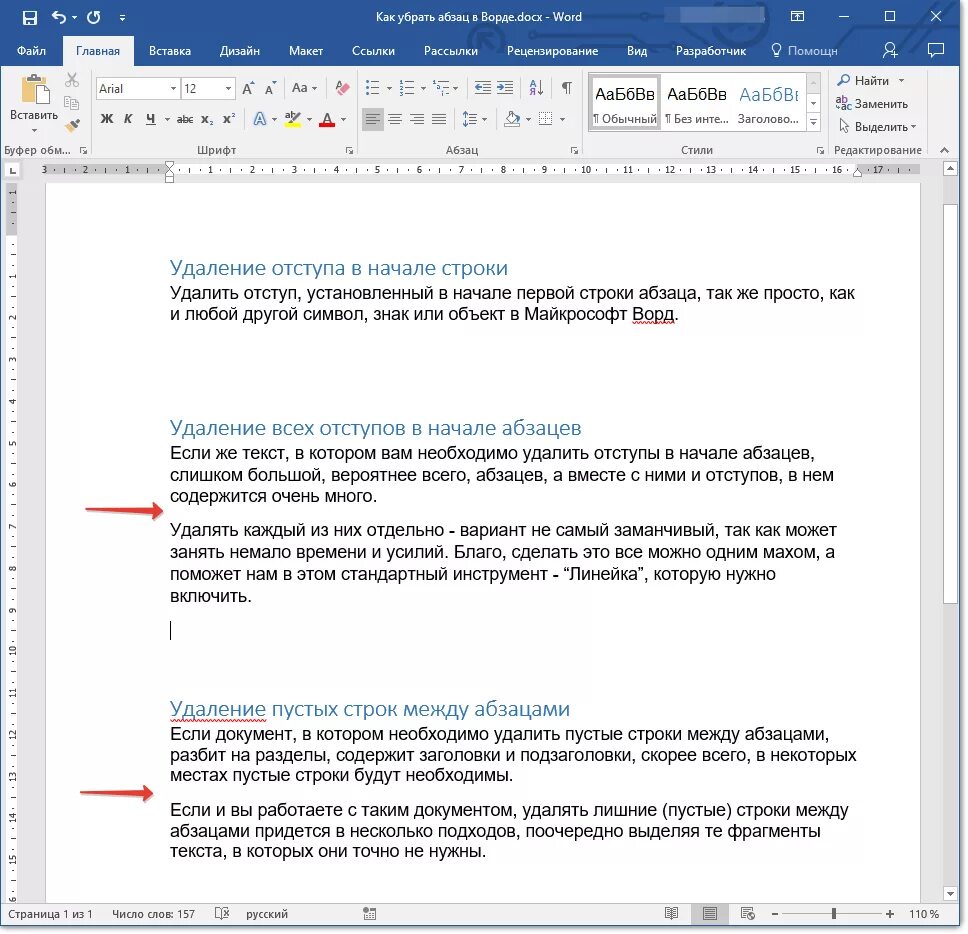The width and height of the screenshot is (968, 934).
Task: Align text to the right
Action: [x=417, y=119]
